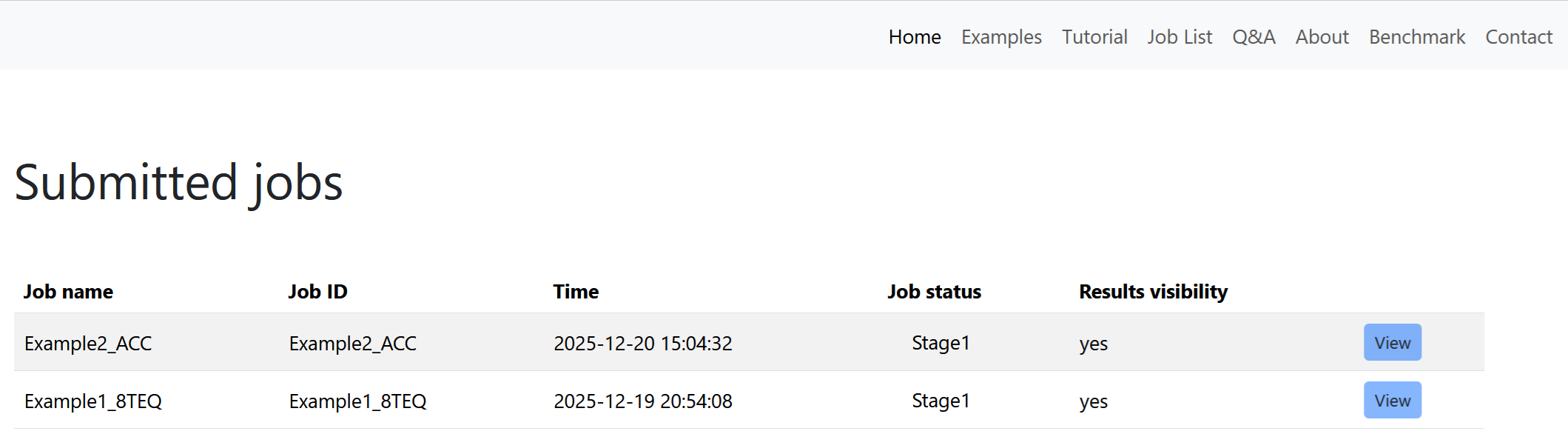The width and height of the screenshot is (1568, 434).
Task: Select timestamp 2025-12-19 20:54:08
Action: [643, 401]
